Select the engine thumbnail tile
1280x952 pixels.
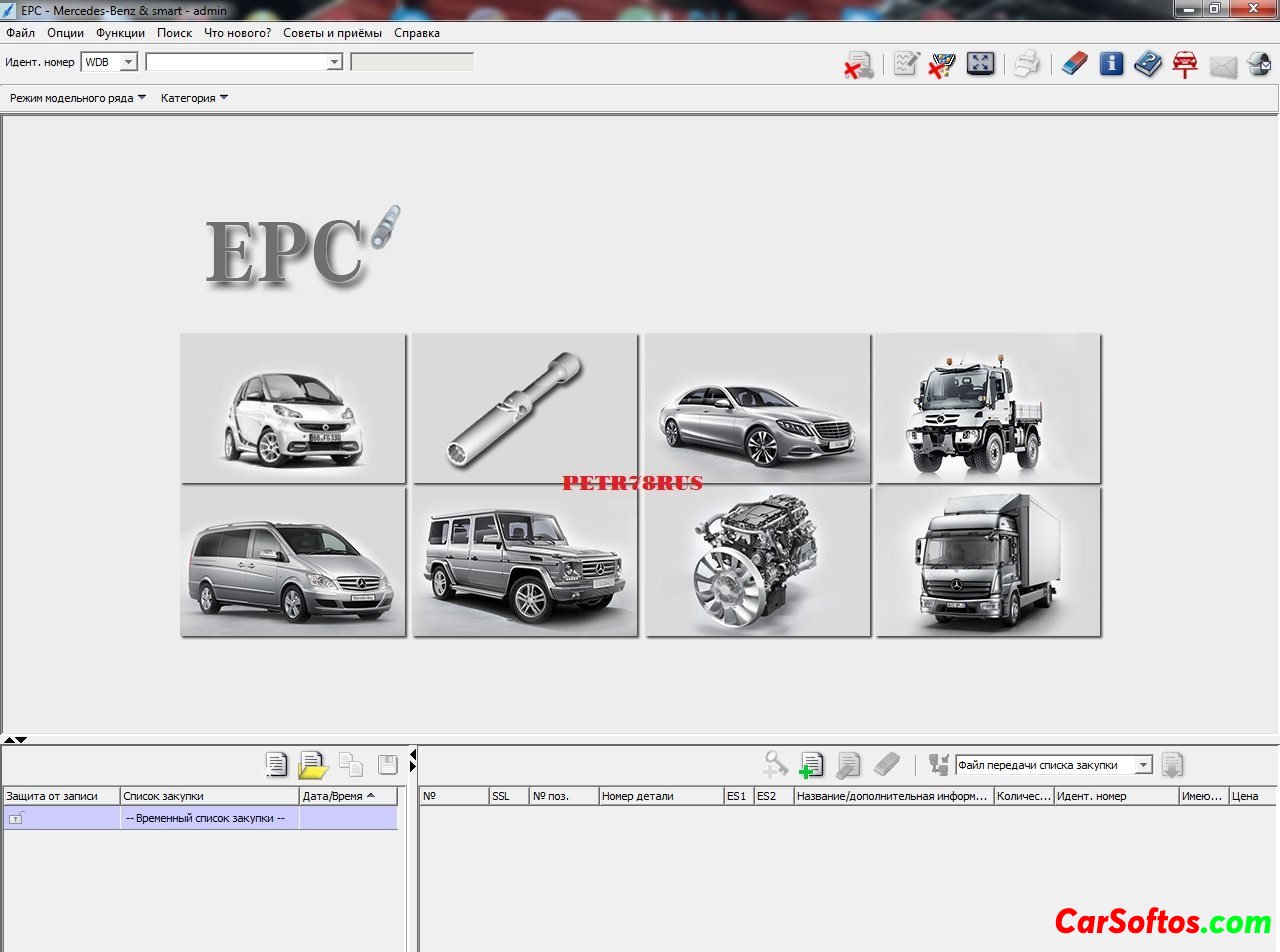pyautogui.click(x=758, y=562)
